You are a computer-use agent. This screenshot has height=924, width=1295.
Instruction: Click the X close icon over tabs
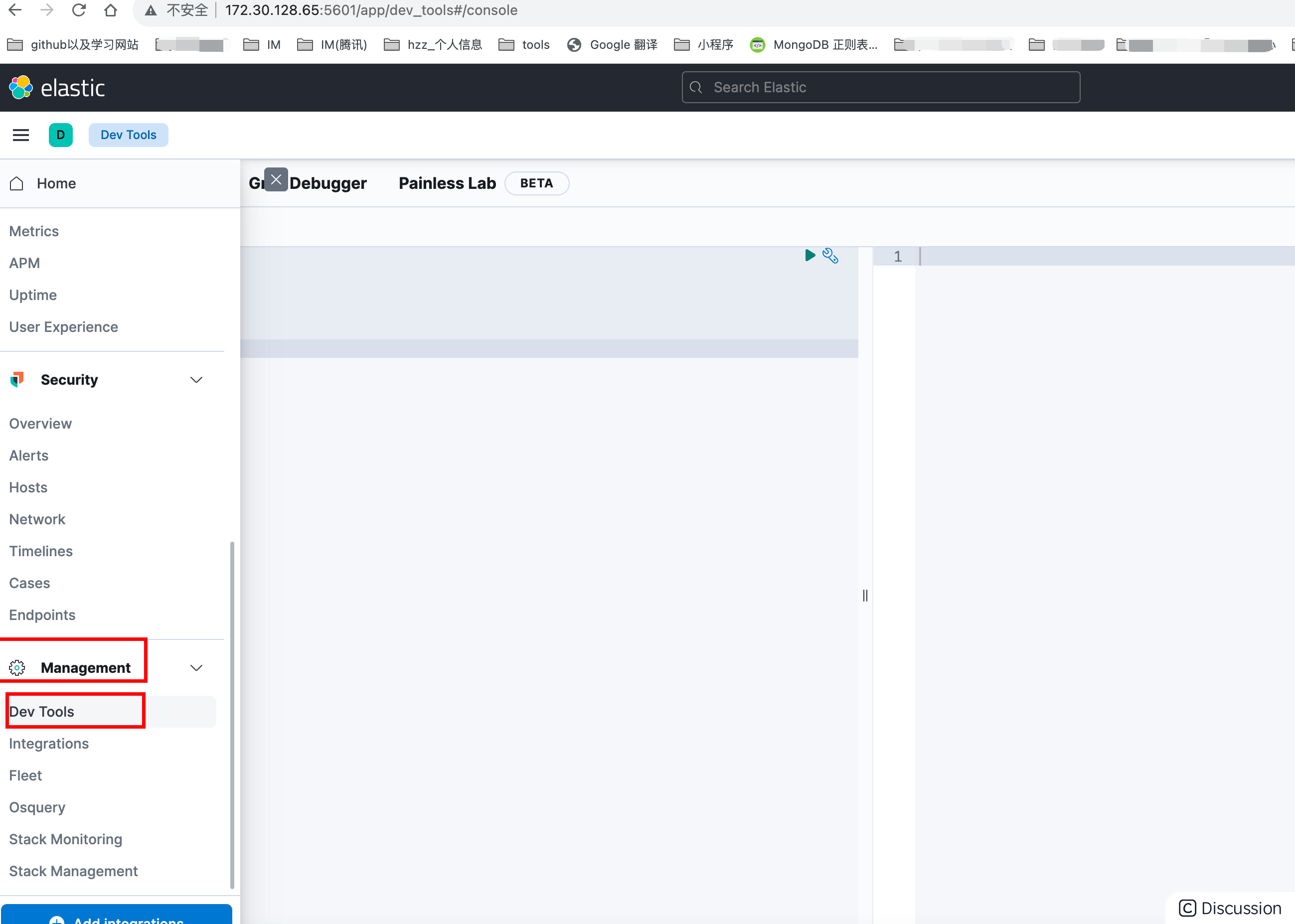click(276, 180)
